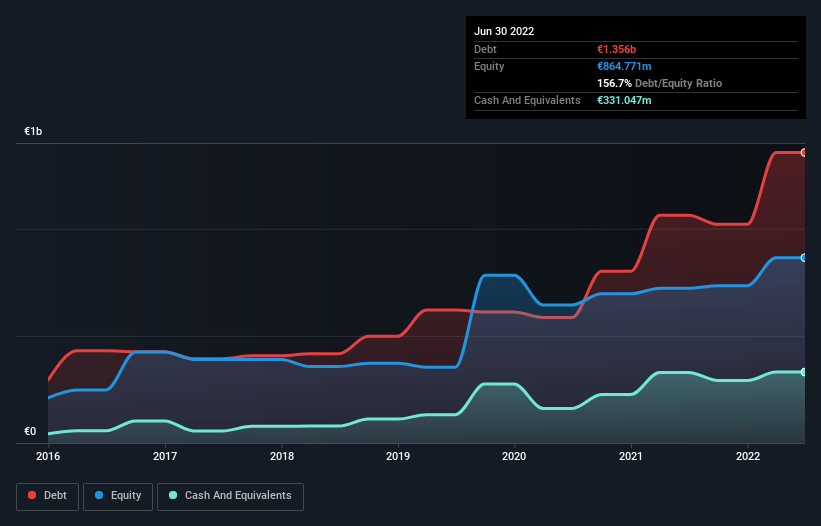Toggle Cash And Equivalents legend button
Screen dimensions: 821x526
[x=230, y=496]
